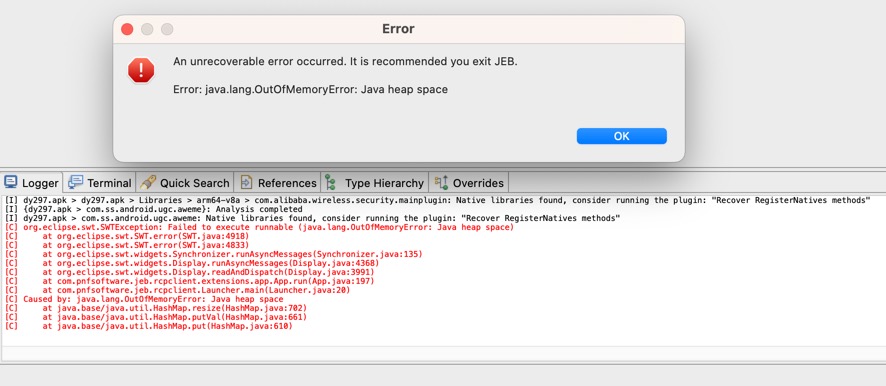The height and width of the screenshot is (386, 886).
Task: Click stack line HashMap.putVal(HashMap.java:661)
Action: pyautogui.click(x=155, y=318)
